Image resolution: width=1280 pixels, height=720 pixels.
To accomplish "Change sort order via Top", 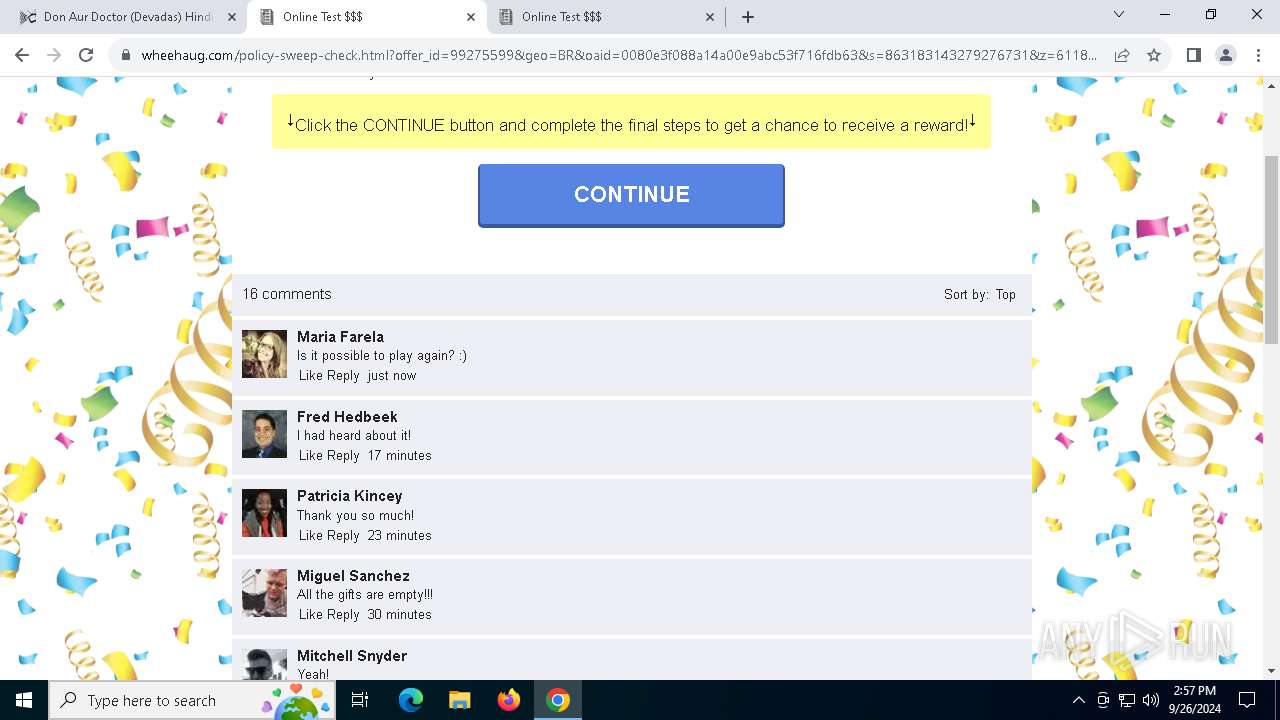I will (x=1005, y=294).
